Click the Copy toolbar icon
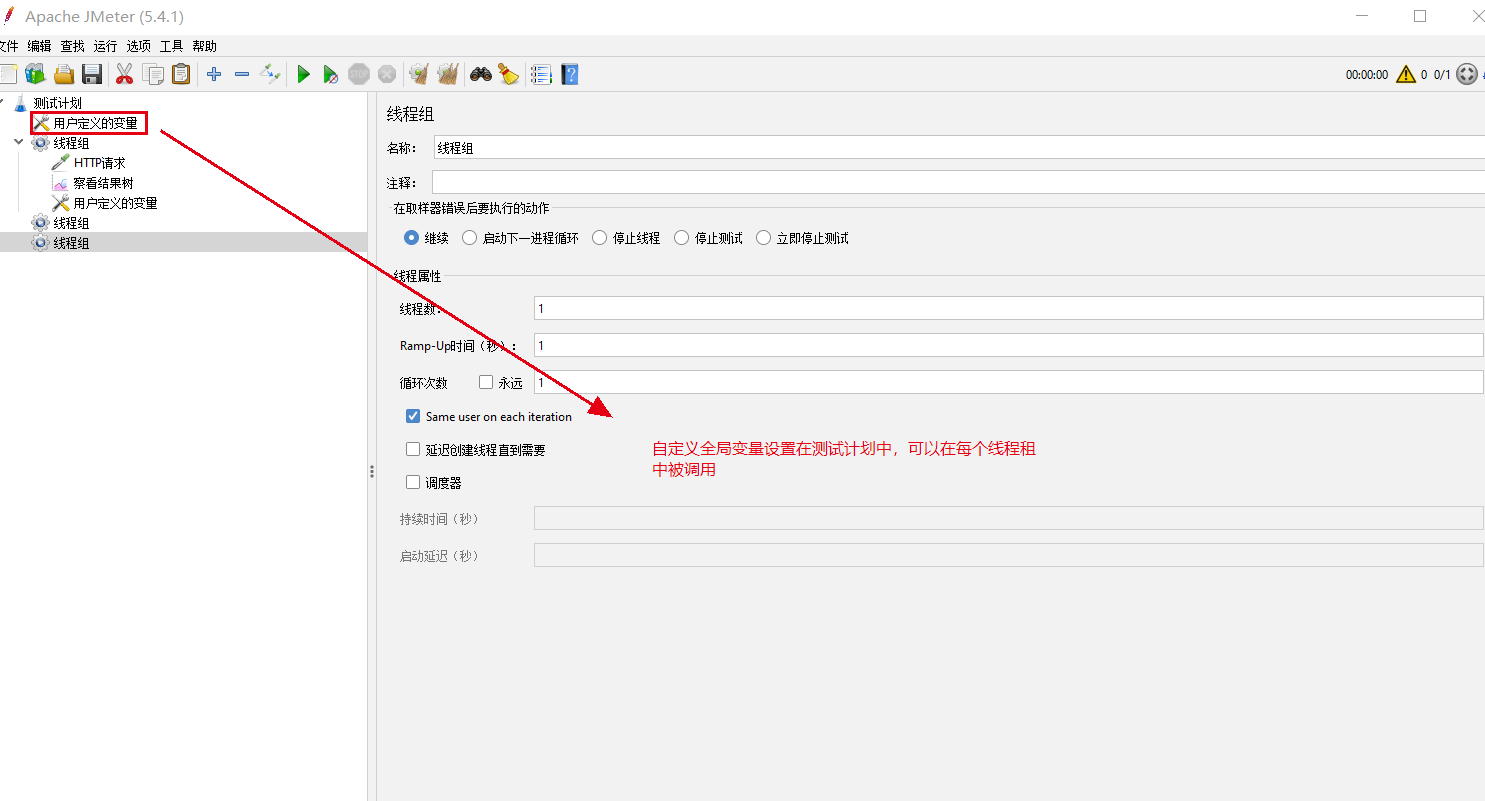The width and height of the screenshot is (1485, 801). click(x=153, y=74)
